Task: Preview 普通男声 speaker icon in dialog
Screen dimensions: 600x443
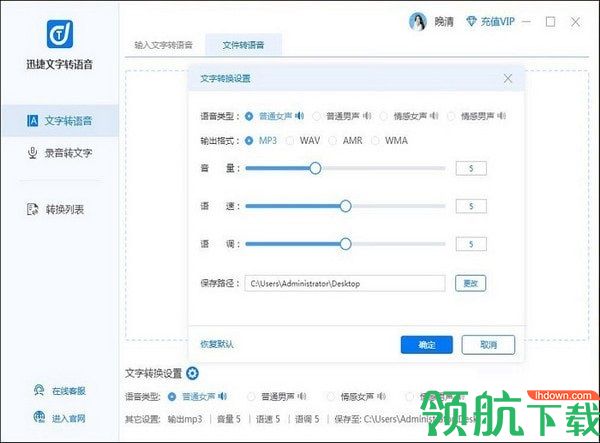Action: [x=367, y=116]
